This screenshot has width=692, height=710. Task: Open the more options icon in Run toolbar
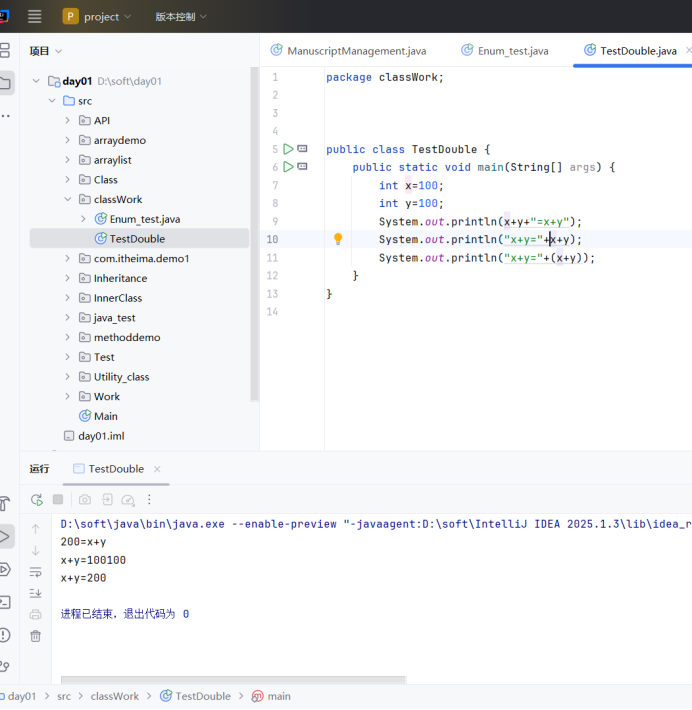[x=150, y=500]
